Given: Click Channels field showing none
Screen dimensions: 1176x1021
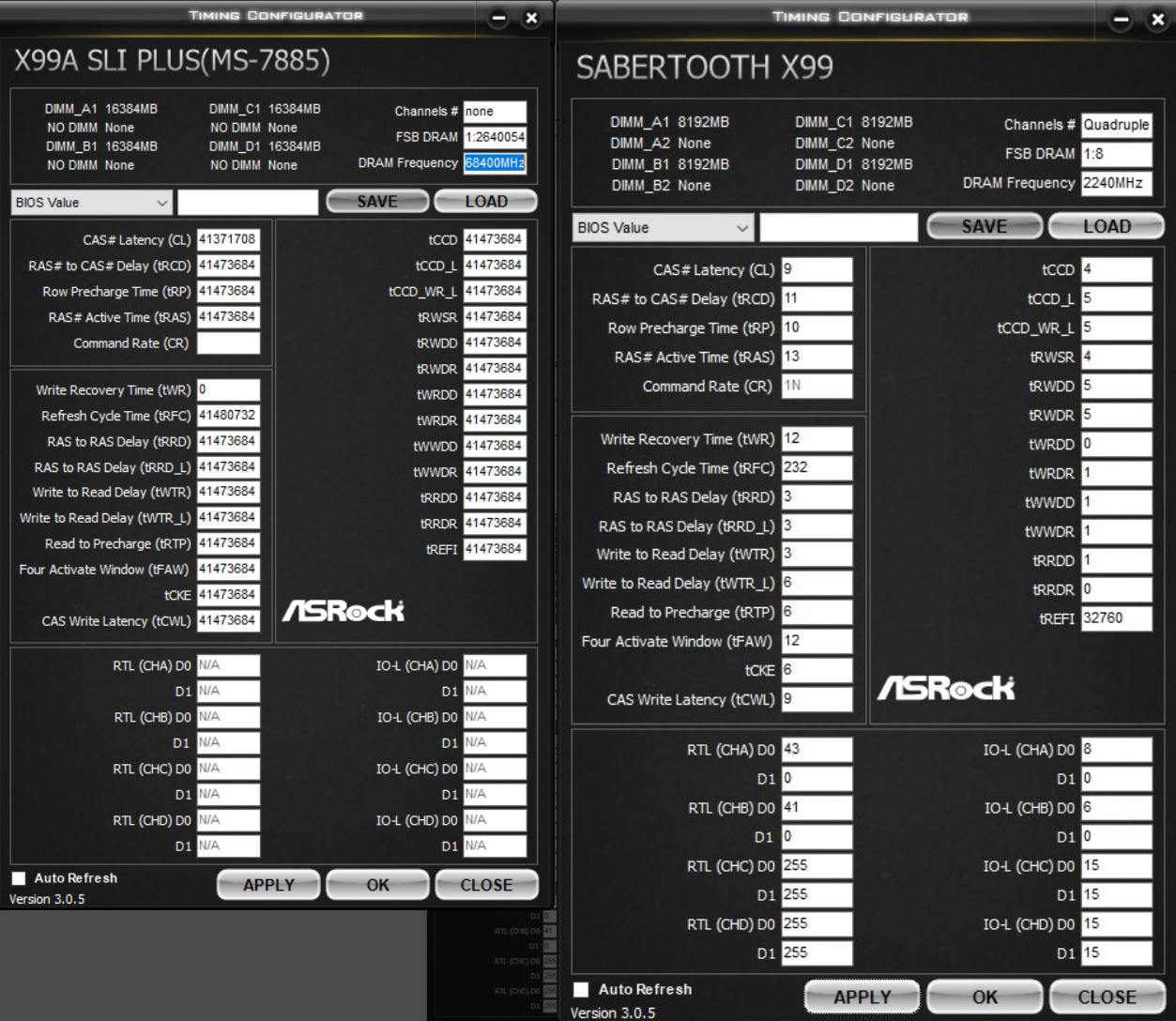Looking at the screenshot, I should pos(495,112).
